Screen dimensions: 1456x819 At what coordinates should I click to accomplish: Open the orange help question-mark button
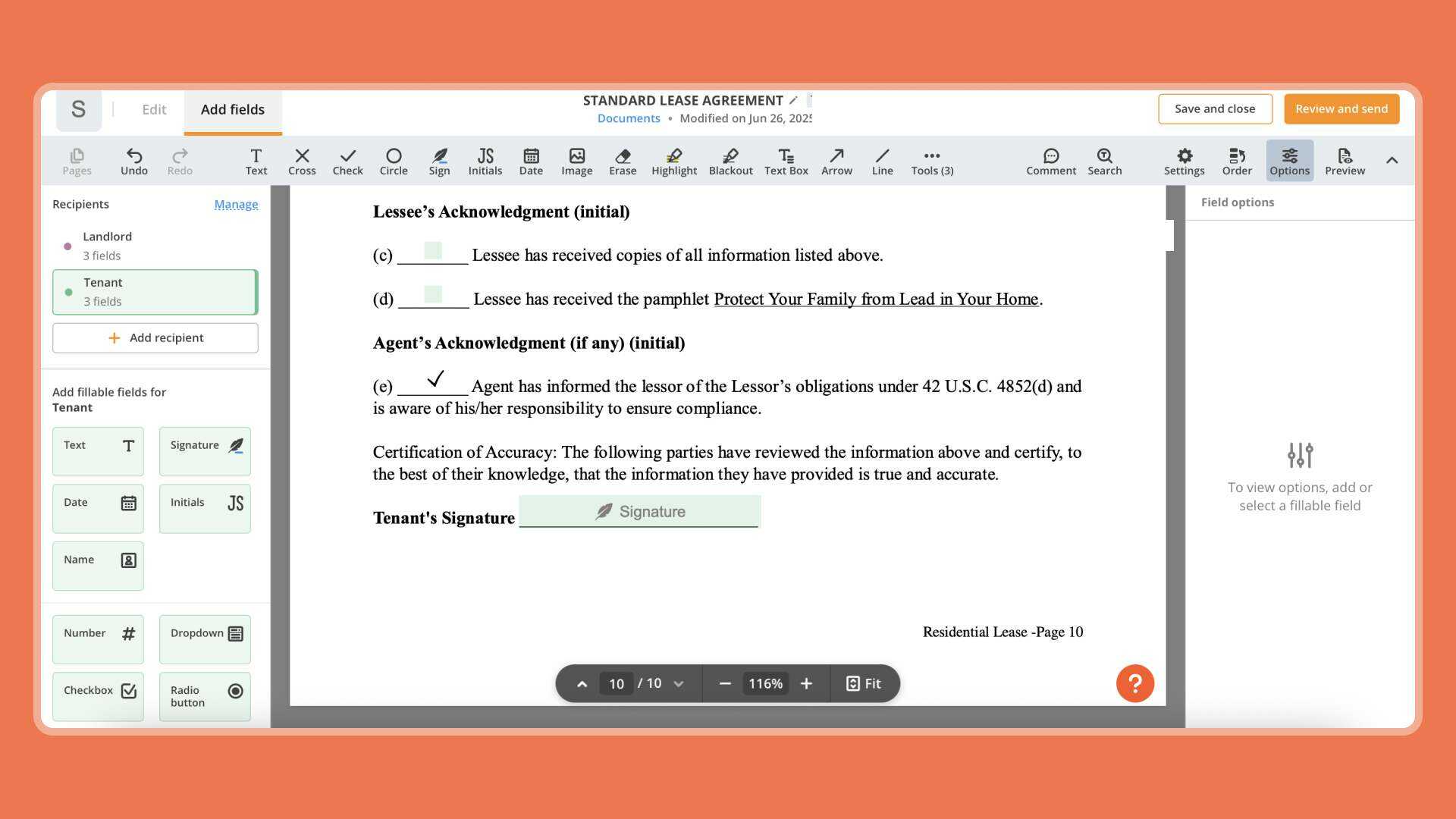1134,683
